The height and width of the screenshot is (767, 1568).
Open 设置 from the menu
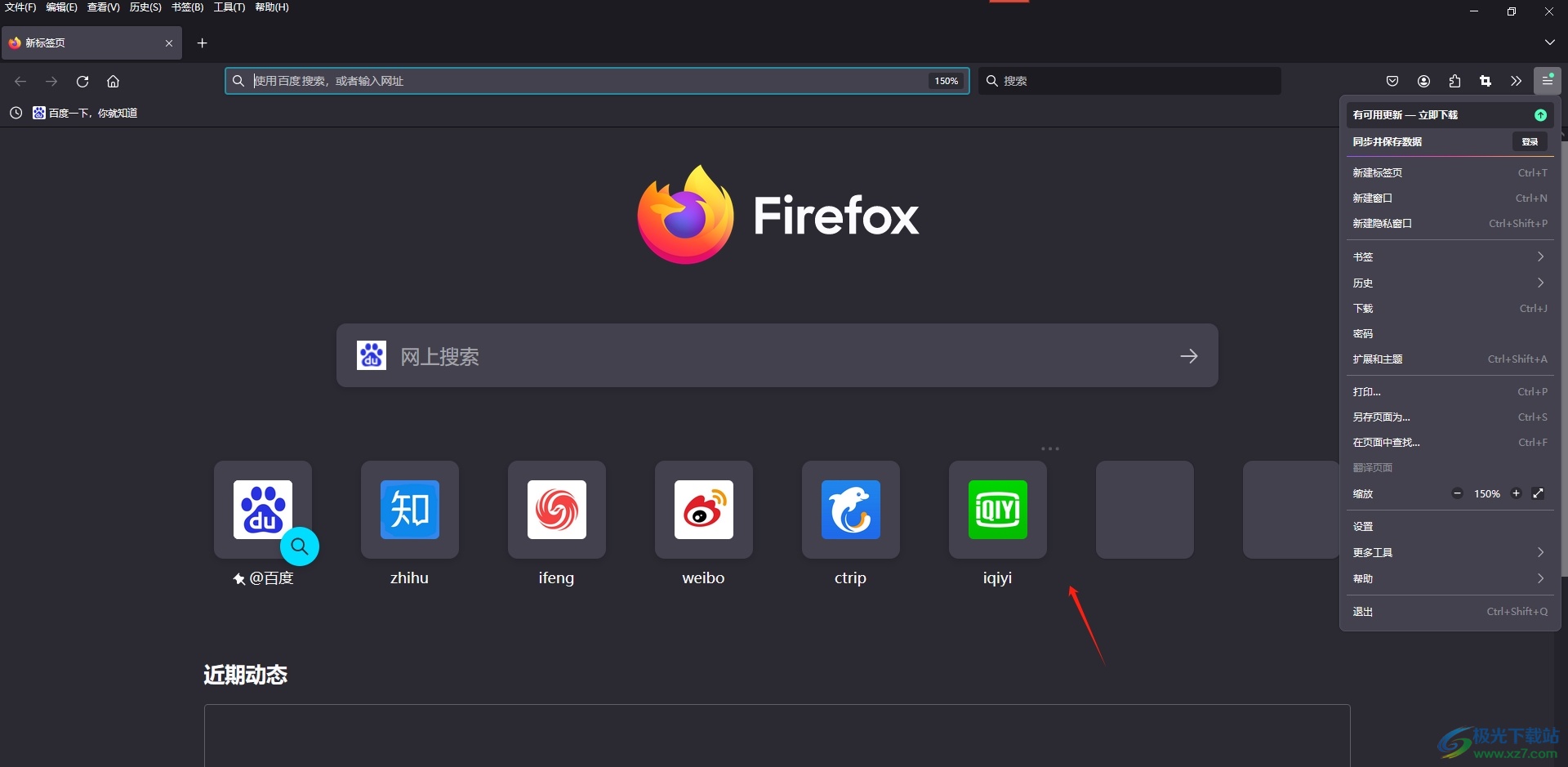coord(1450,527)
